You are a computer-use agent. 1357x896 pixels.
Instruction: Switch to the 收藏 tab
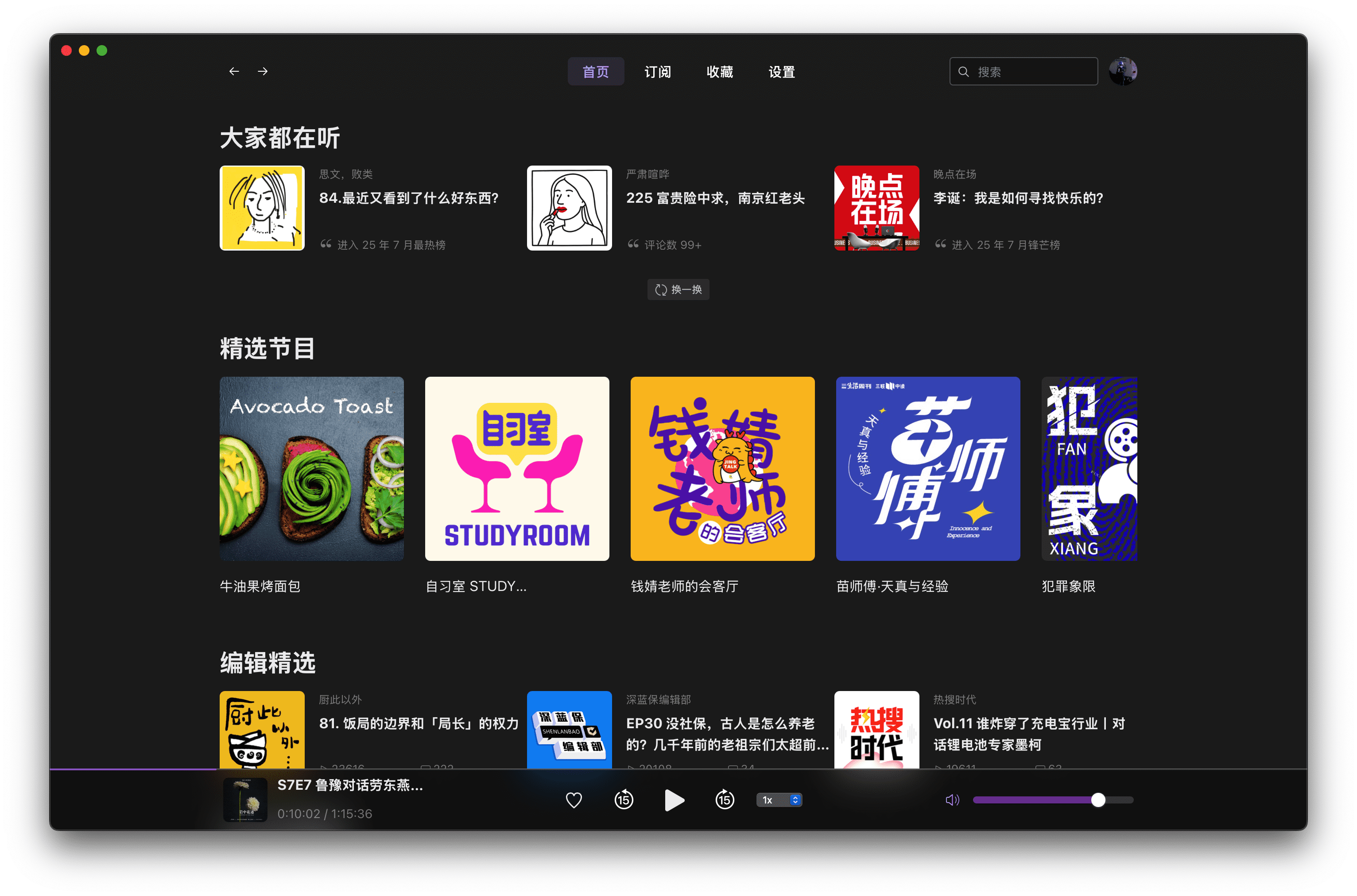click(719, 72)
